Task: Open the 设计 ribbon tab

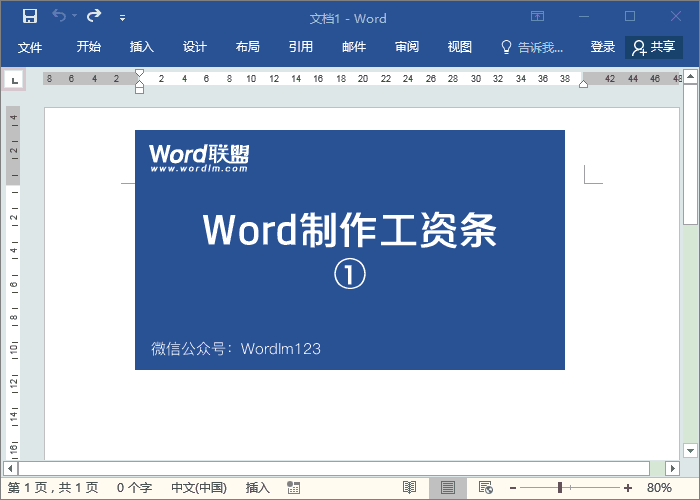Action: 195,47
